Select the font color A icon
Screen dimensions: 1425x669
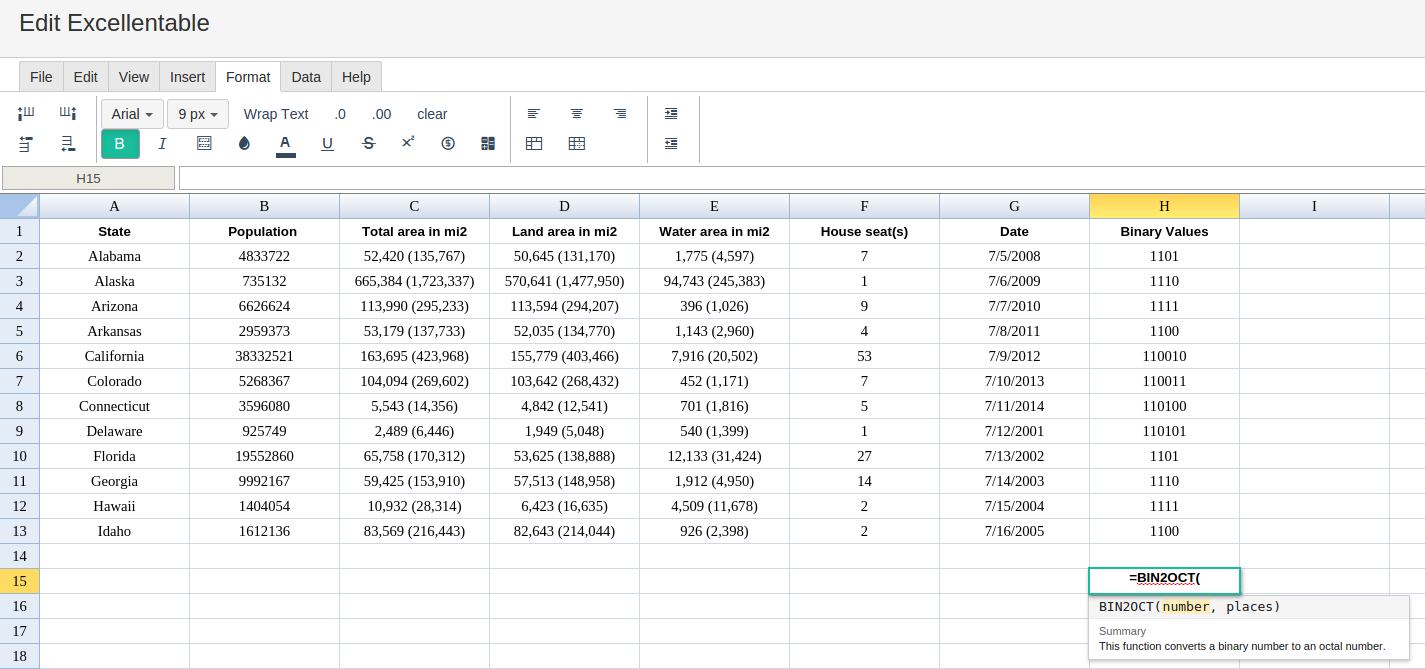[286, 144]
